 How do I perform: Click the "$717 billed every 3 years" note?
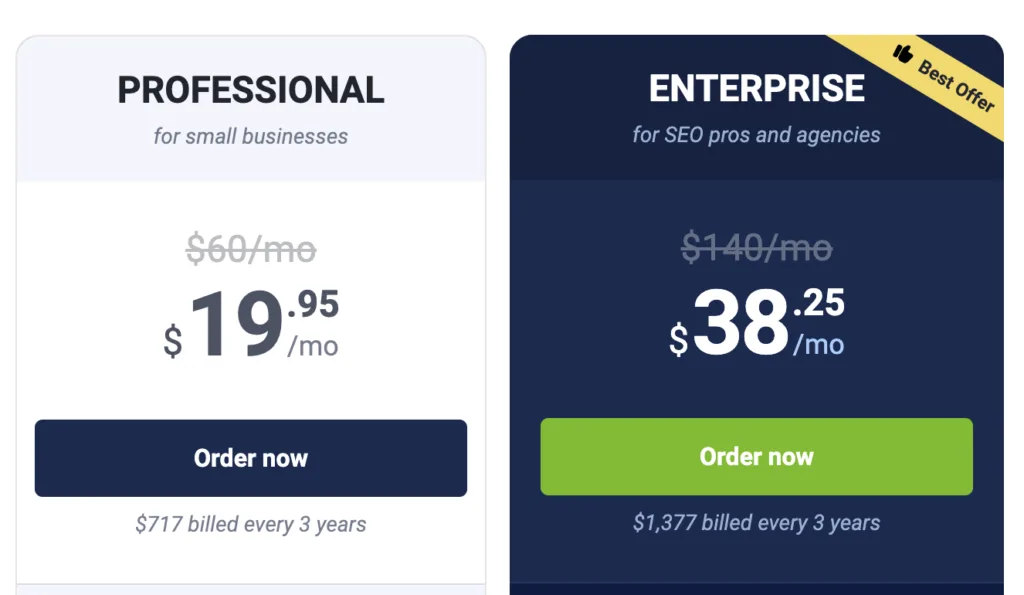point(251,524)
